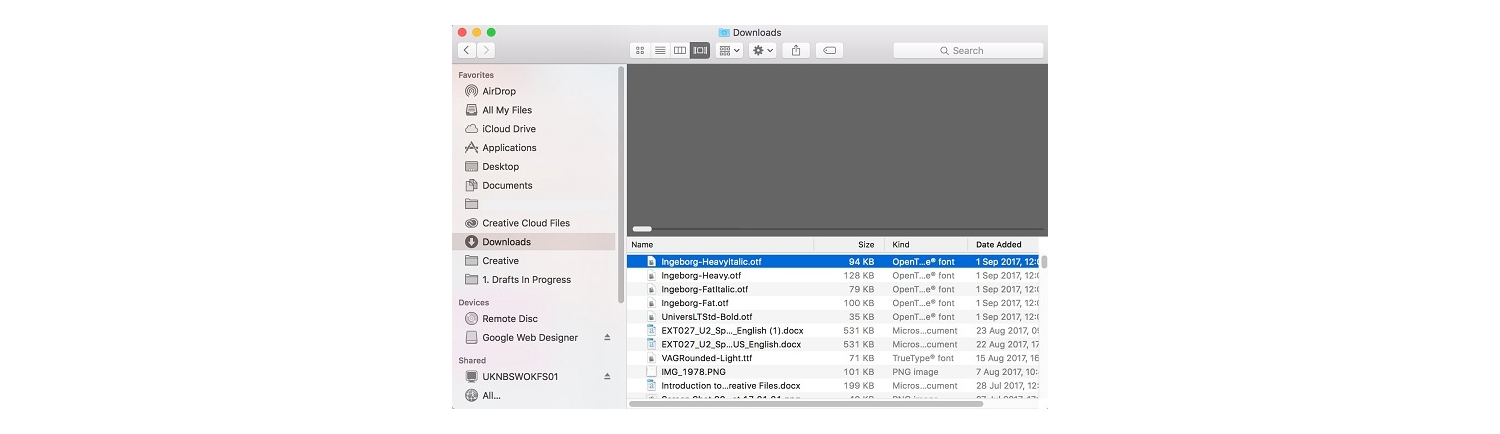The image size is (1500, 434).
Task: Switch to column view in toolbar
Action: tap(680, 50)
